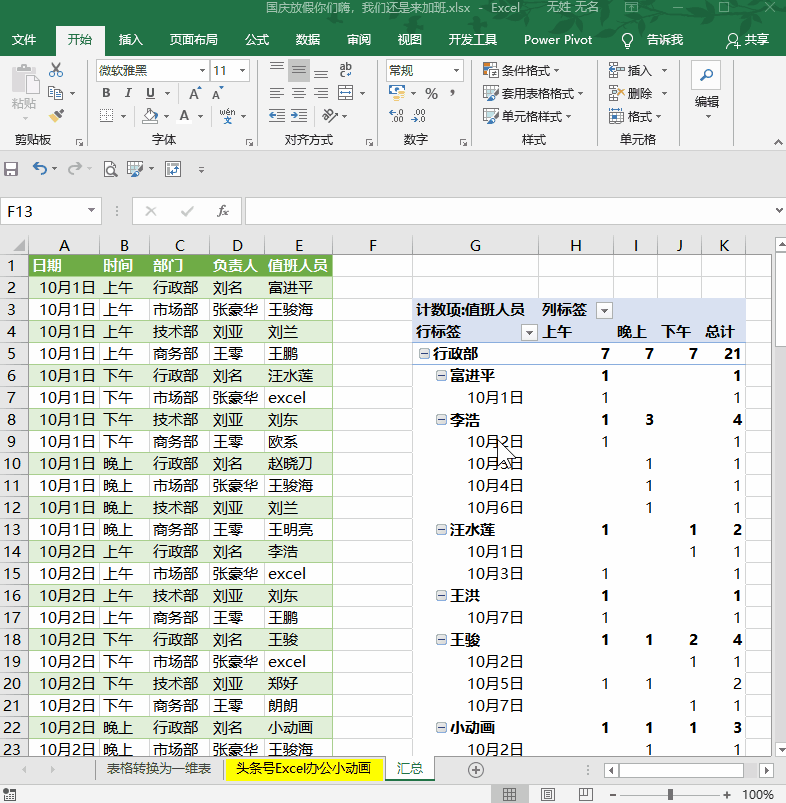Collapse the 汪水莲 pivot item
This screenshot has height=803, width=786.
point(441,530)
